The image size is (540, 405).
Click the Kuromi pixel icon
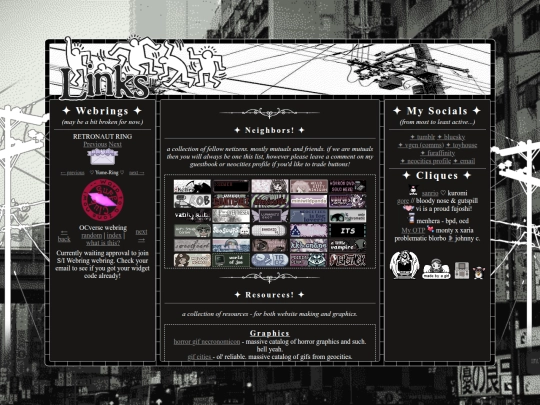413,190
